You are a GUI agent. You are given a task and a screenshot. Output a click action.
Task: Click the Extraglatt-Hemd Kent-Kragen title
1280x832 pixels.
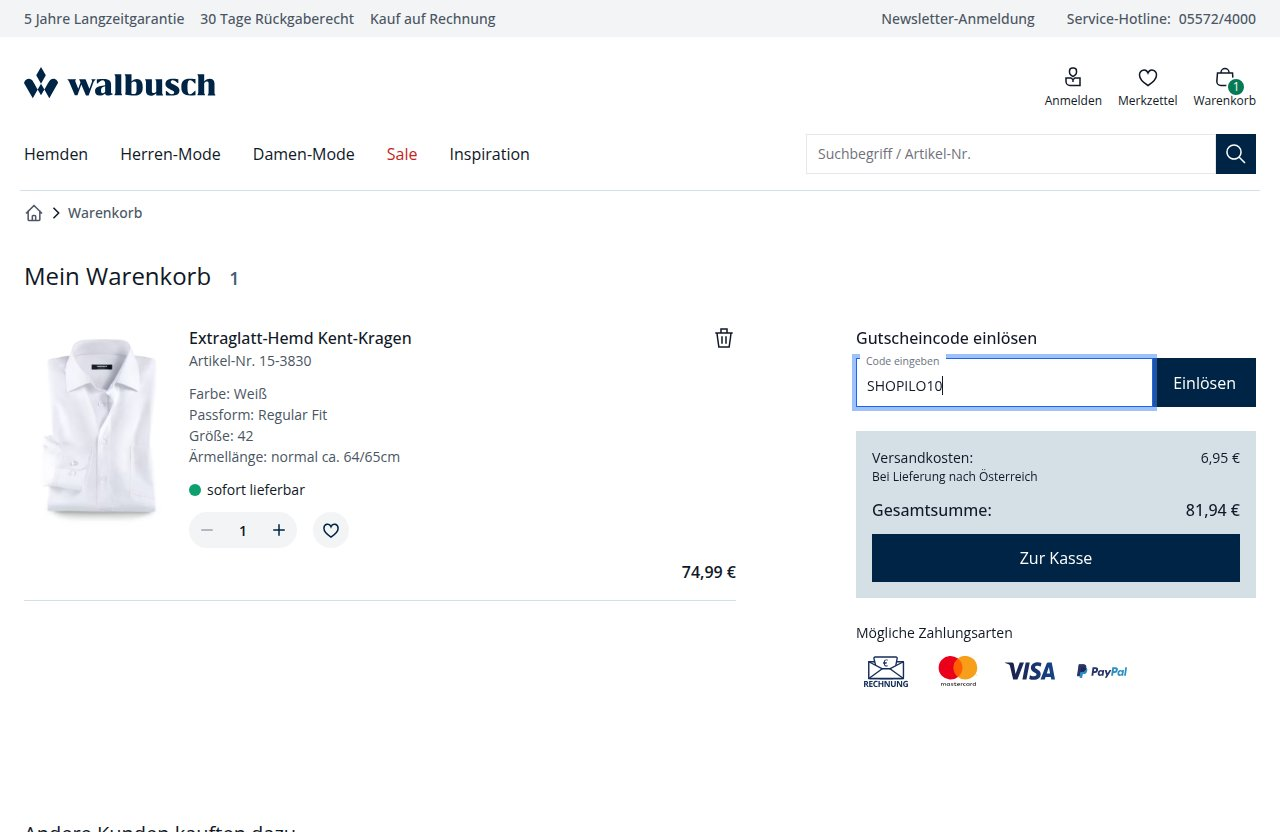tap(300, 338)
